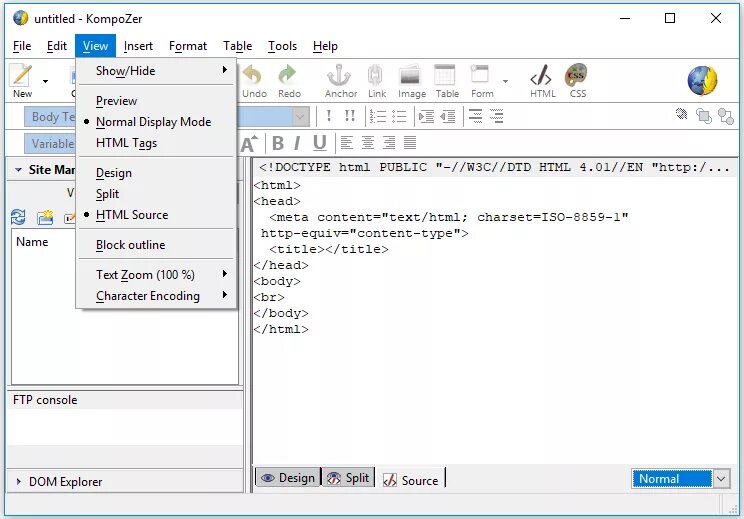This screenshot has height=519, width=744.
Task: Click the <br> line in source
Action: coord(269,297)
